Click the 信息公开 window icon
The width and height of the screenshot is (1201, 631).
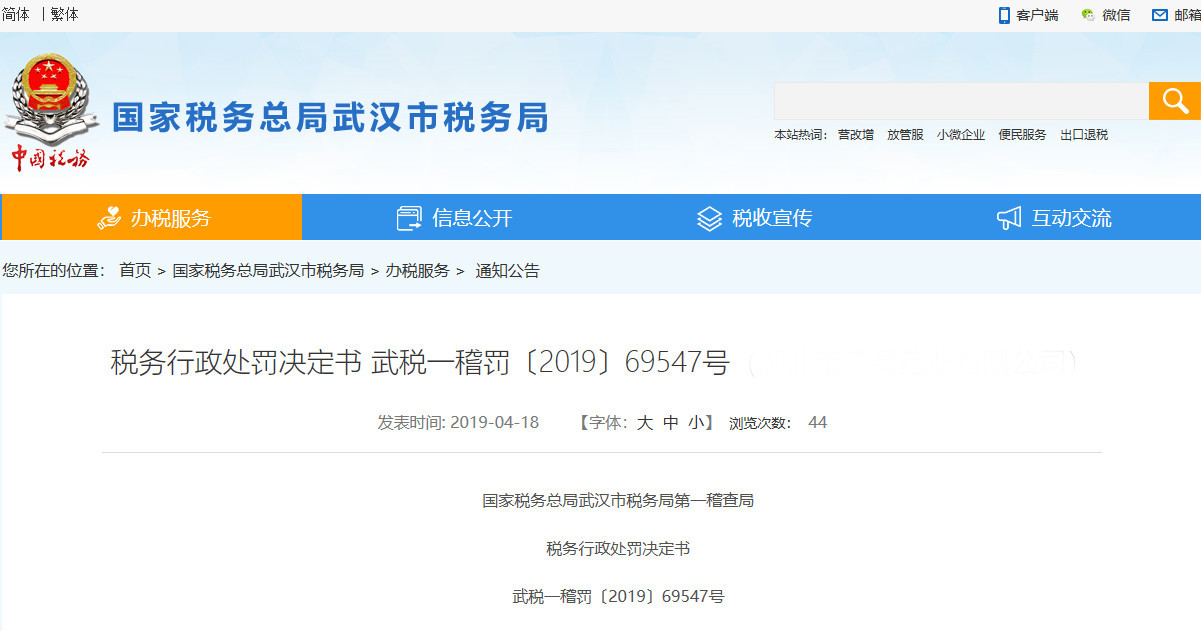[409, 218]
